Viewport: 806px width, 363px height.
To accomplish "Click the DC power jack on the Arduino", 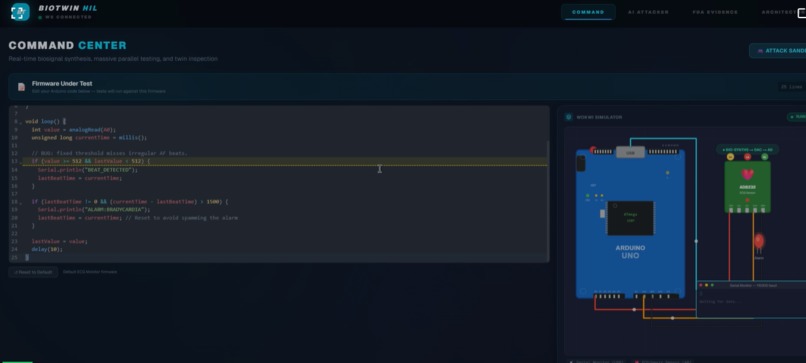I will tap(581, 164).
